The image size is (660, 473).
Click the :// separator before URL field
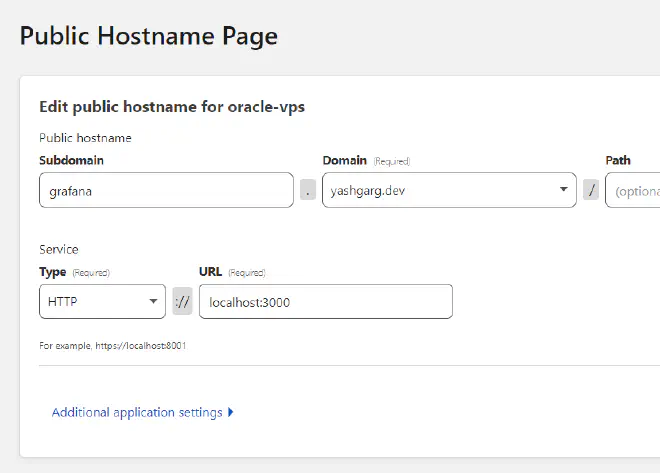[x=182, y=301]
